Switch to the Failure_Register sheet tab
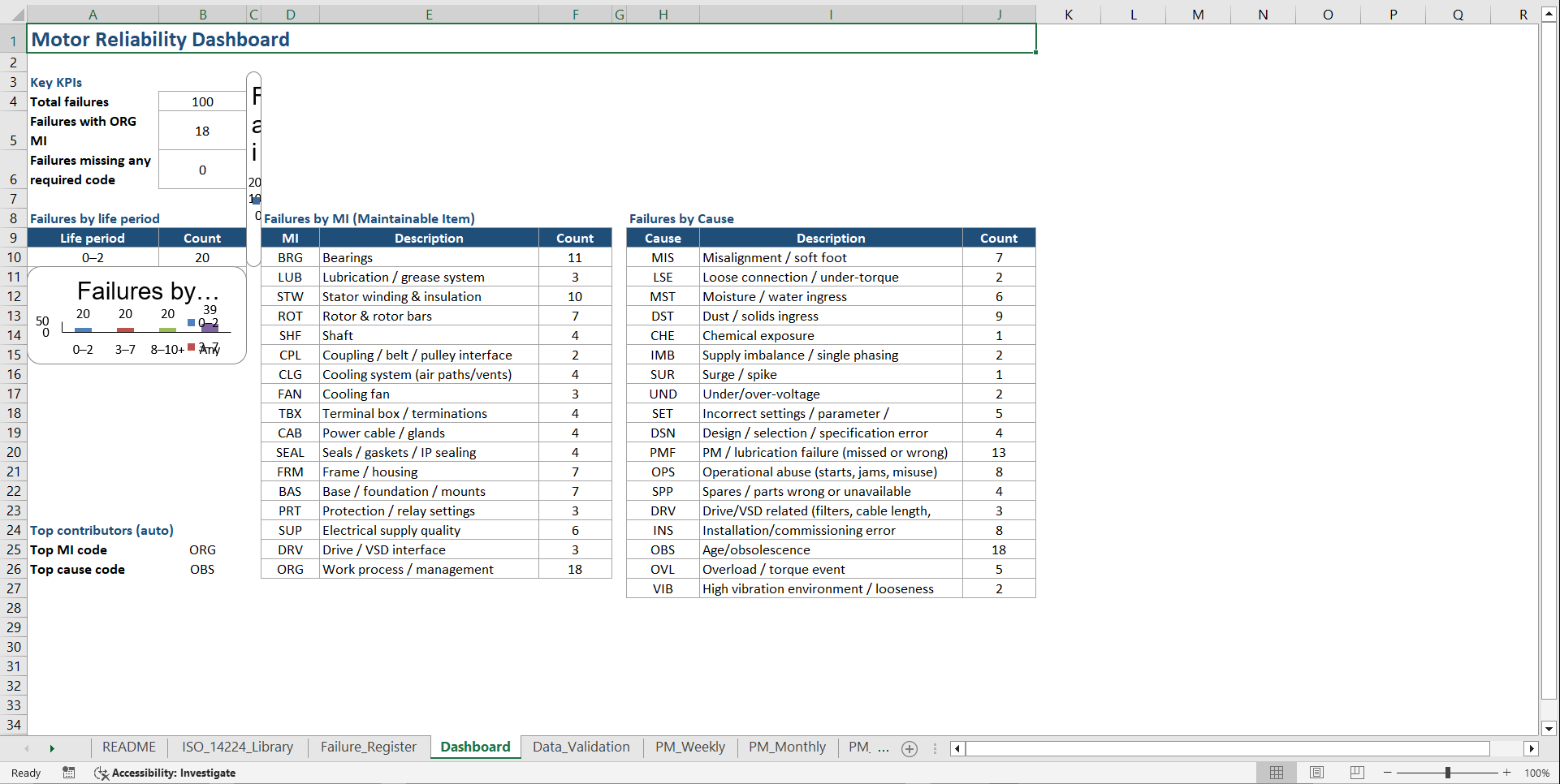The image size is (1560, 784). tap(368, 747)
